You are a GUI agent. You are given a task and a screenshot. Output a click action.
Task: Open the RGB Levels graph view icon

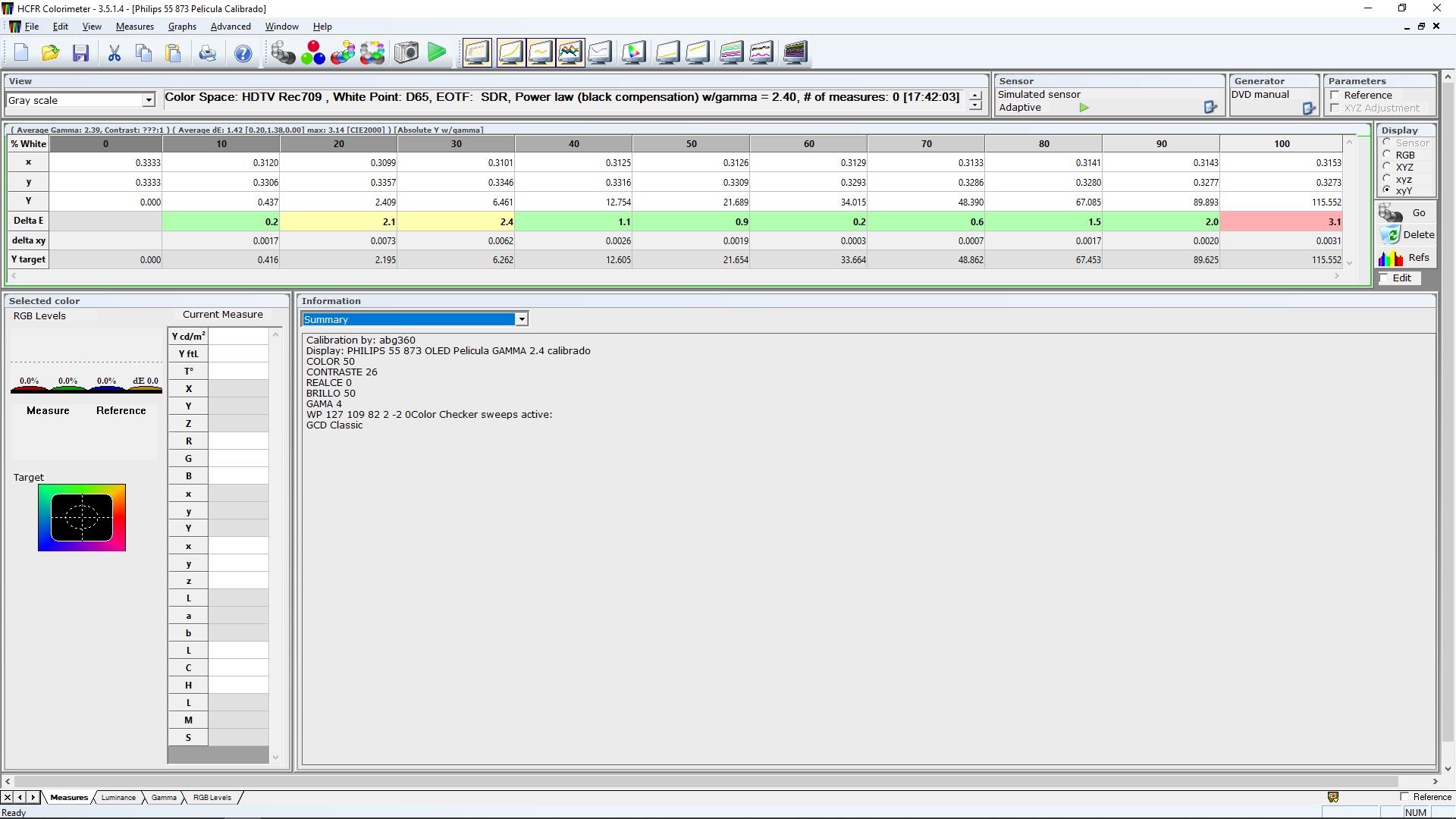[570, 52]
